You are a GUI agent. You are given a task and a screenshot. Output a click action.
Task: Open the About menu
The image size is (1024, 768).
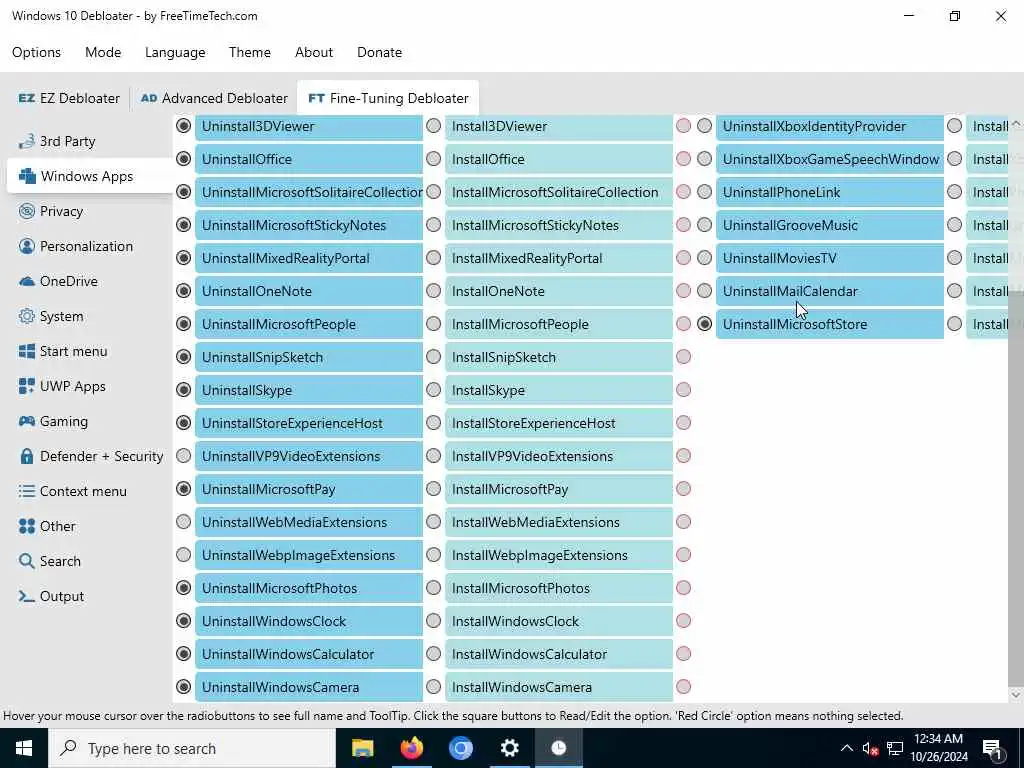pos(314,52)
